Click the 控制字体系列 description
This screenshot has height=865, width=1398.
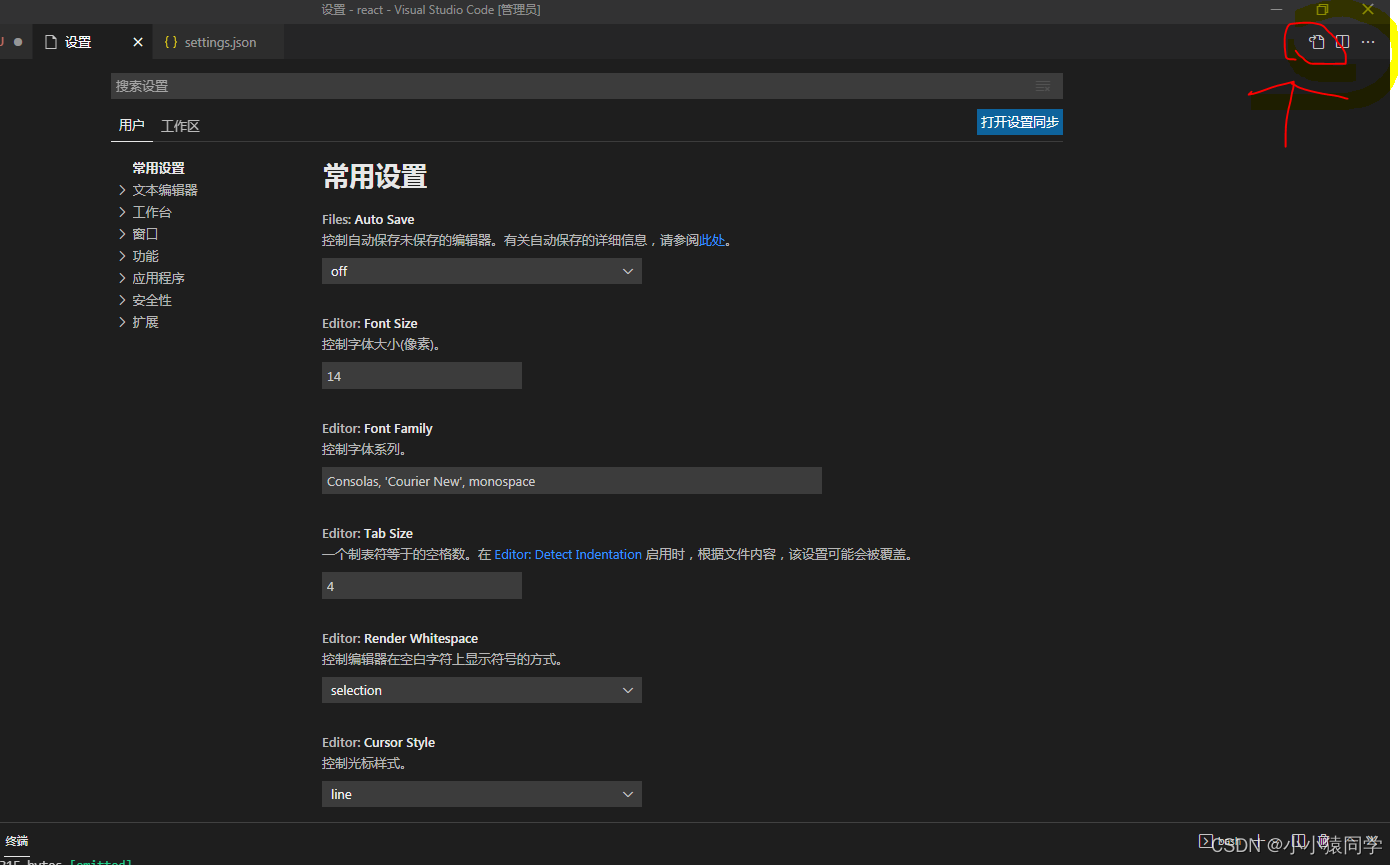364,449
